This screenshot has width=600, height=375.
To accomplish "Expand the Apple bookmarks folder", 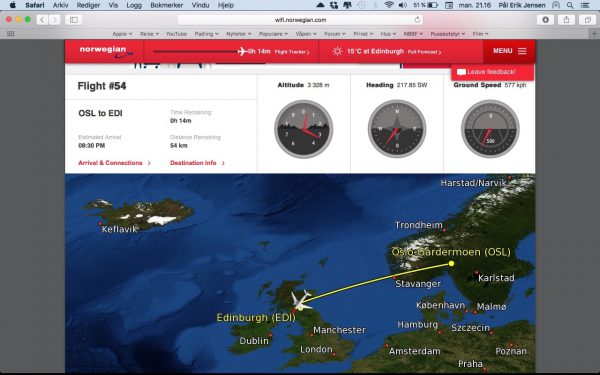I will pos(122,34).
